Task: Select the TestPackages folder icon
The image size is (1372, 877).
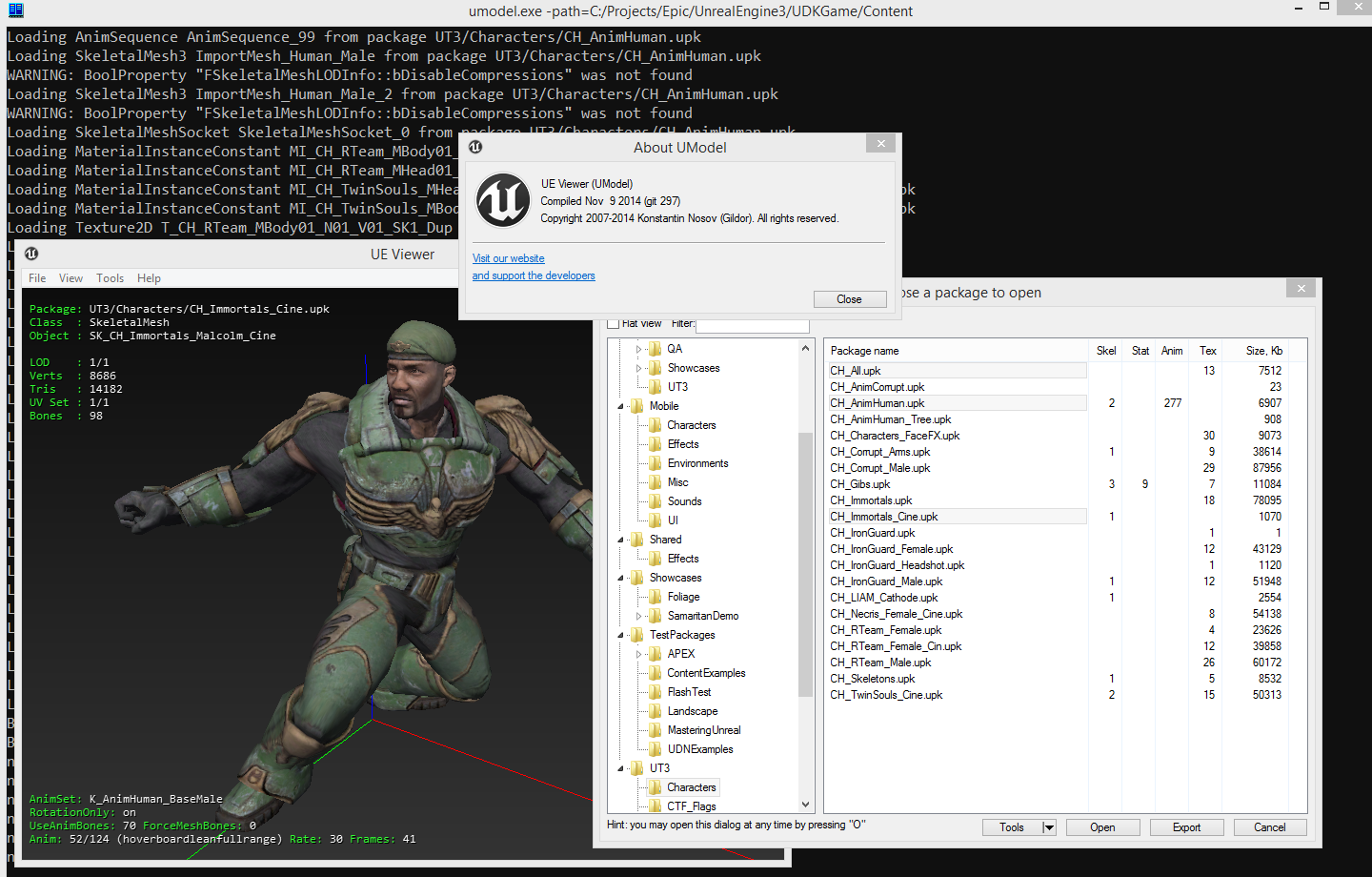Action: click(637, 635)
